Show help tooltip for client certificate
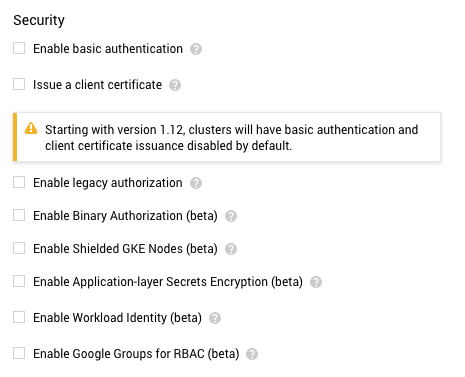This screenshot has width=465, height=377. click(175, 85)
